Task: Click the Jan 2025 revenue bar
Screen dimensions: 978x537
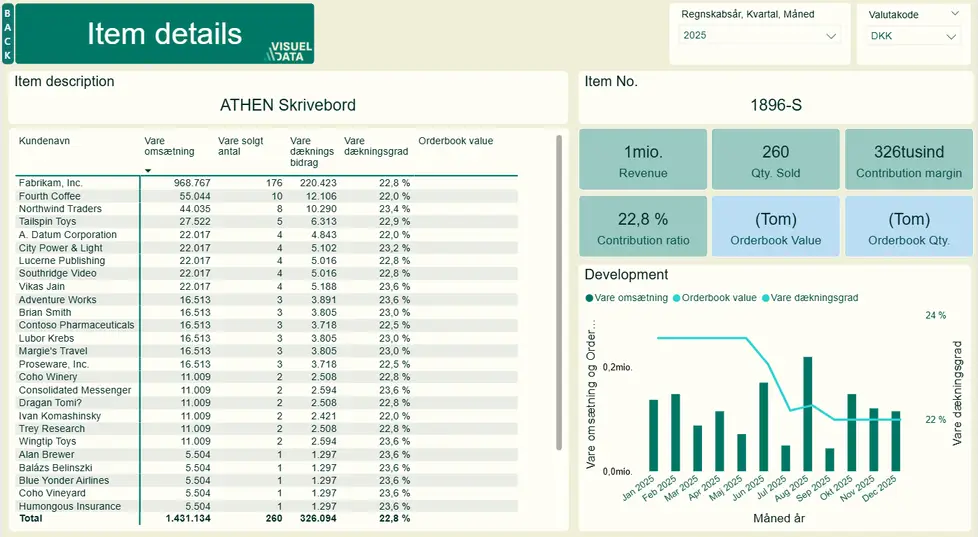Action: 654,435
